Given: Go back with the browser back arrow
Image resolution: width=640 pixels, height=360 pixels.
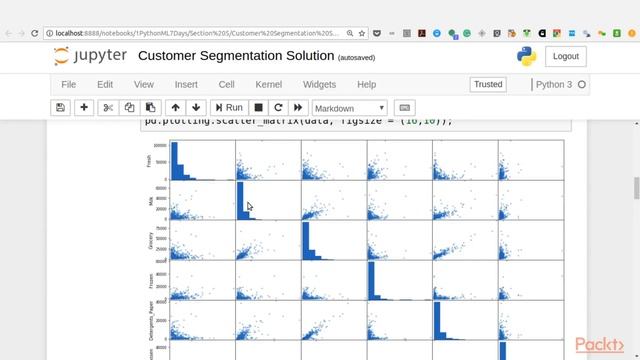Looking at the screenshot, I should tap(9, 33).
